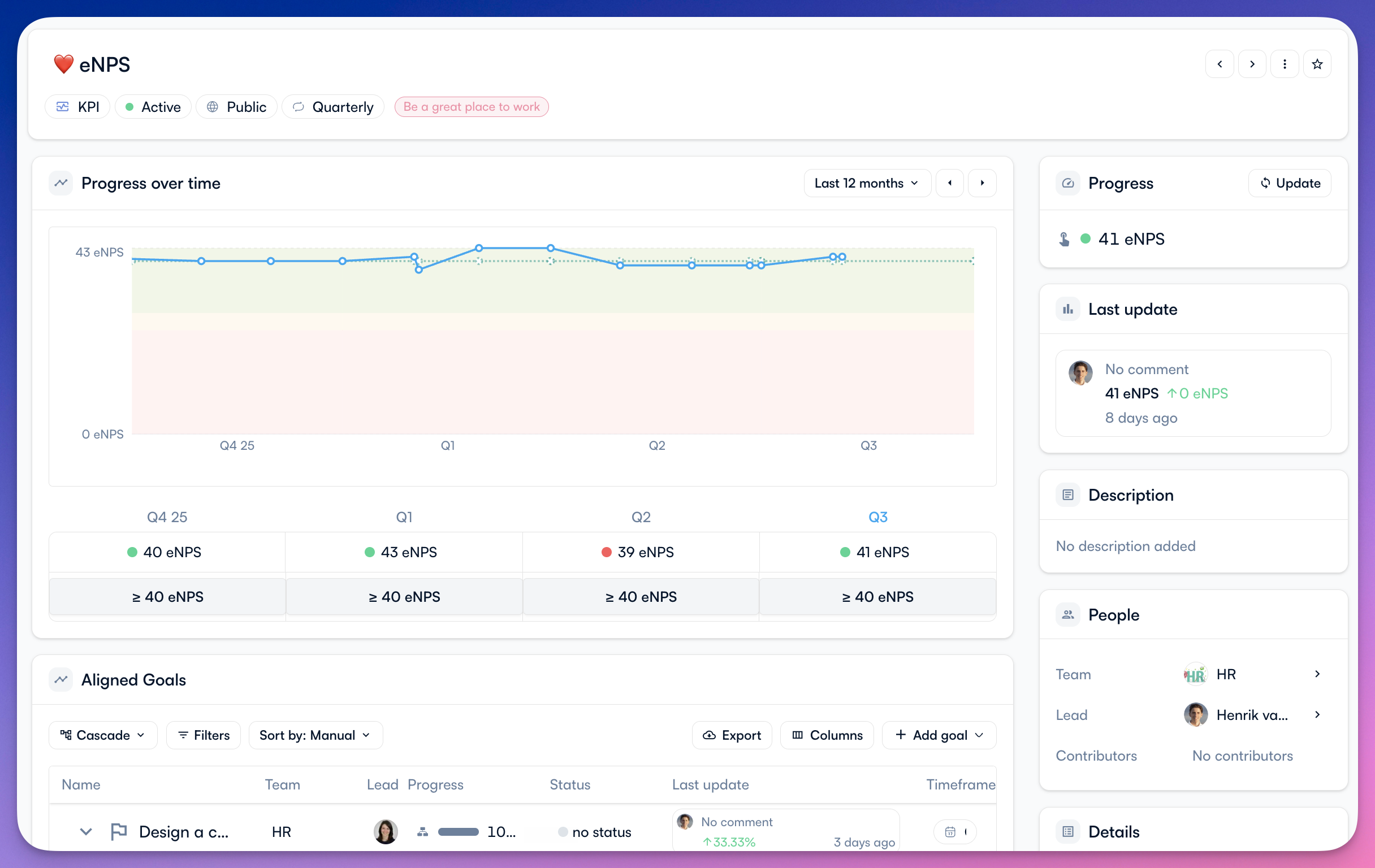The image size is (1375, 868).
Task: Click the Status column header
Action: click(x=570, y=784)
